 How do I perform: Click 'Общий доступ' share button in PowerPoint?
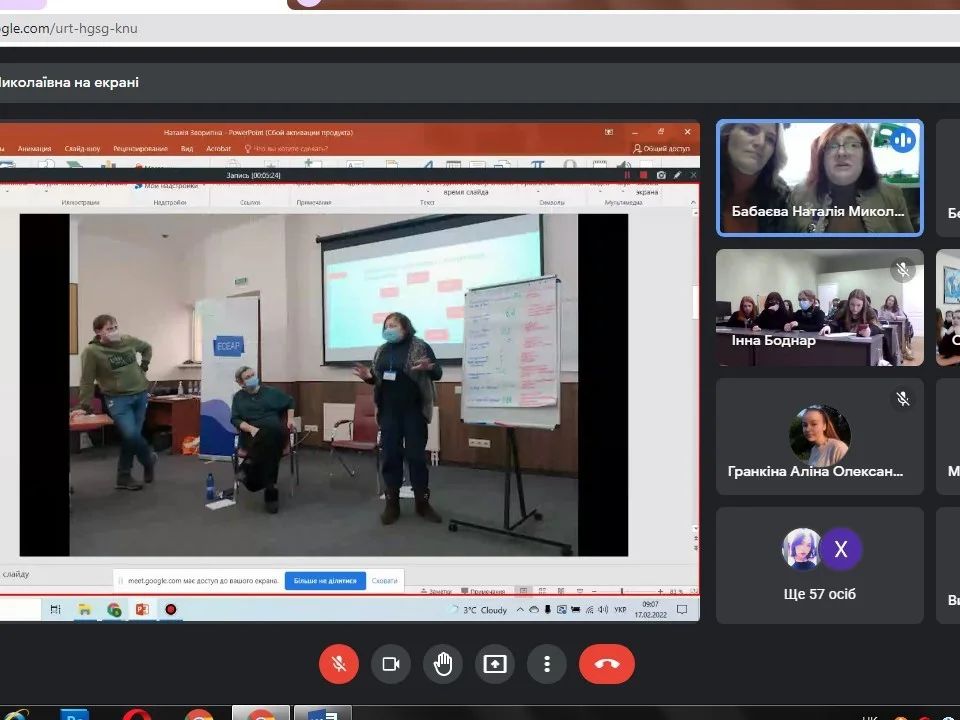point(665,149)
